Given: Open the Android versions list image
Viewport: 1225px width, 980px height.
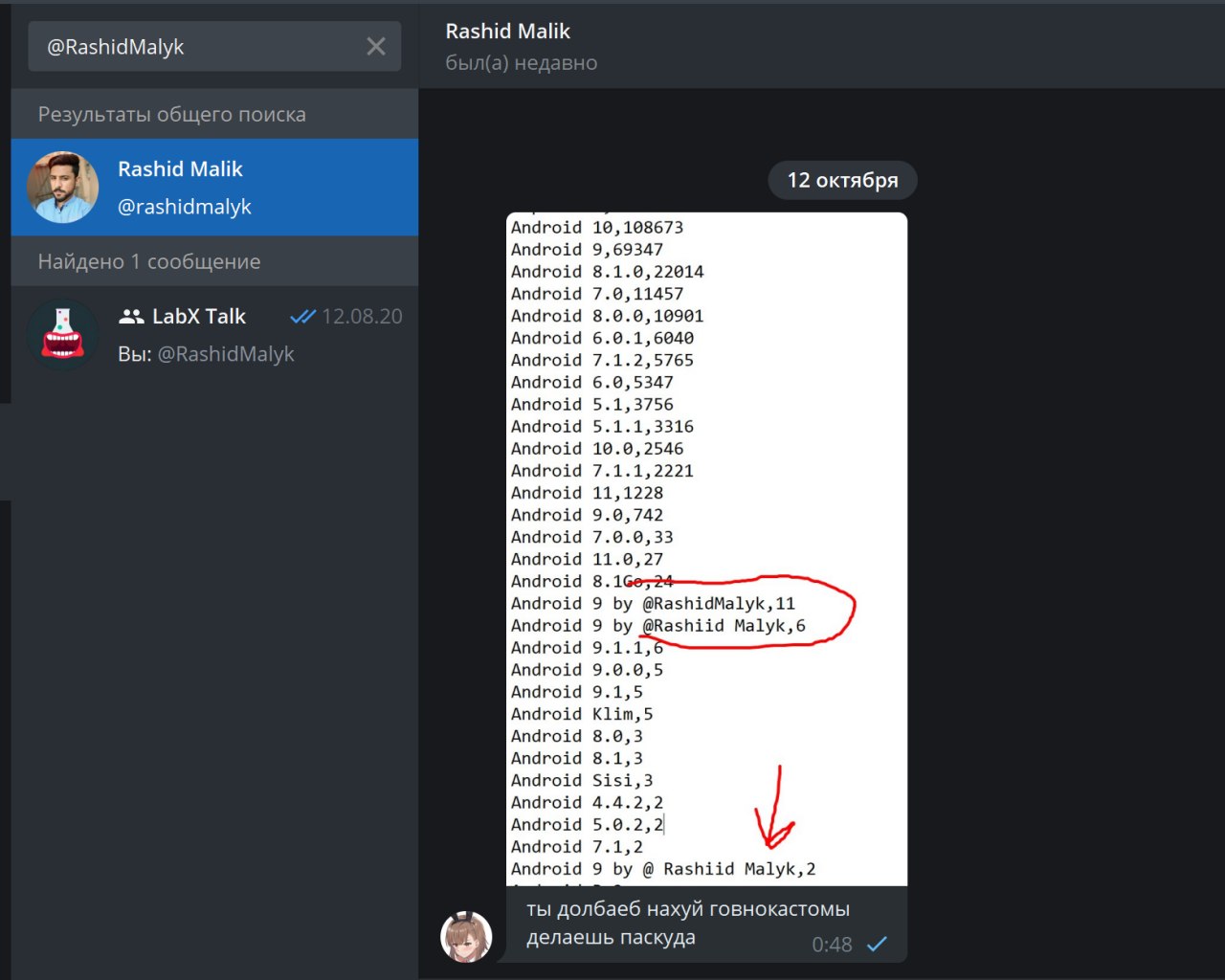Looking at the screenshot, I should (706, 549).
